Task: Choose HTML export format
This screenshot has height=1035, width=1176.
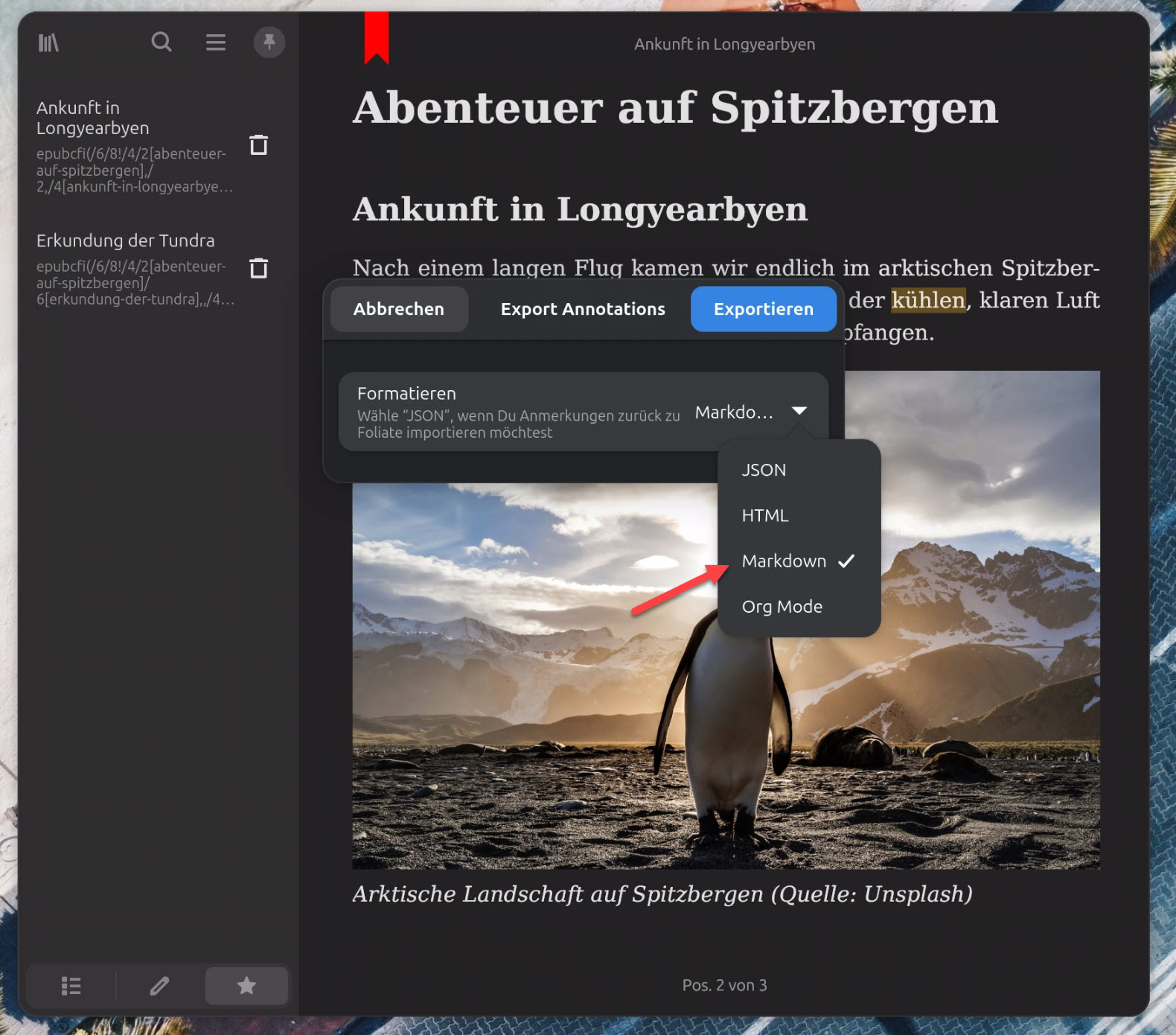Action: pyautogui.click(x=764, y=515)
